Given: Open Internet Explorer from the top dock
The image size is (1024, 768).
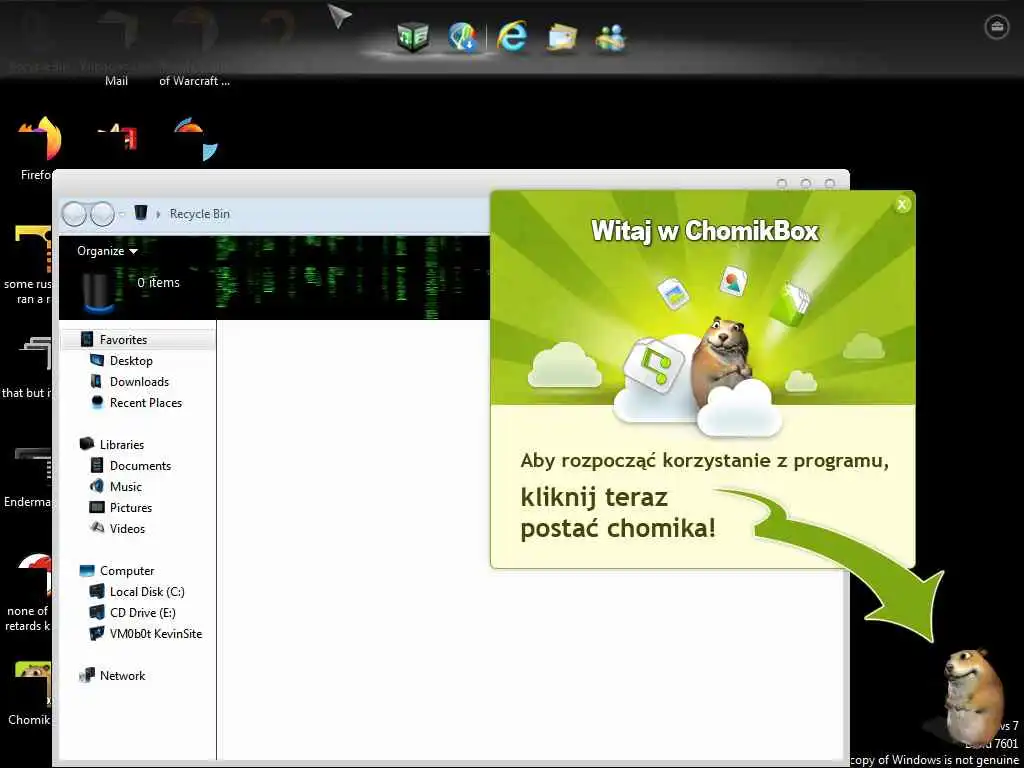Looking at the screenshot, I should point(512,36).
